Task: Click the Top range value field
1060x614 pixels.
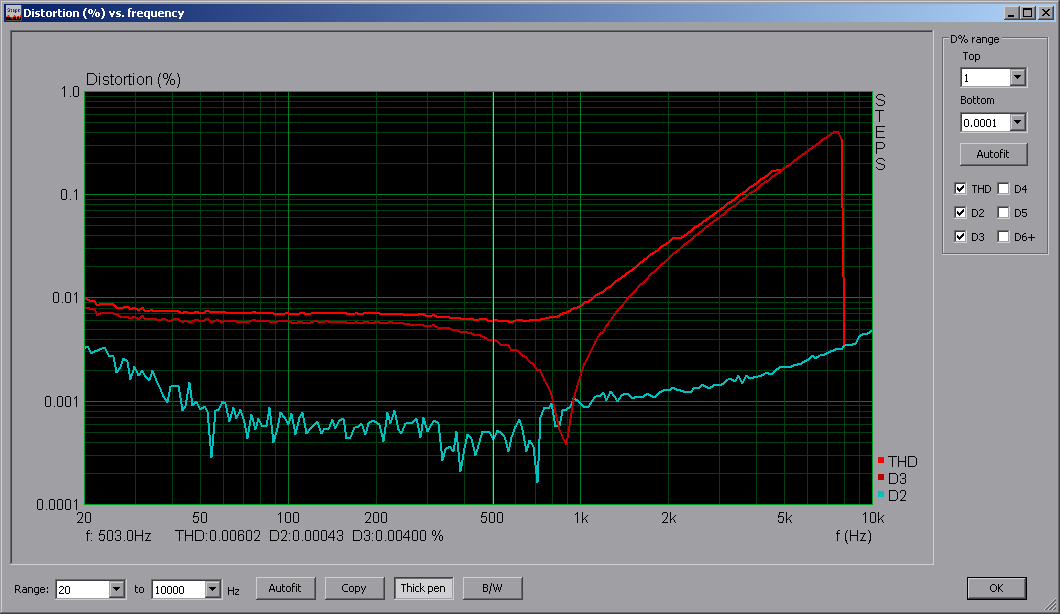Action: tap(984, 77)
